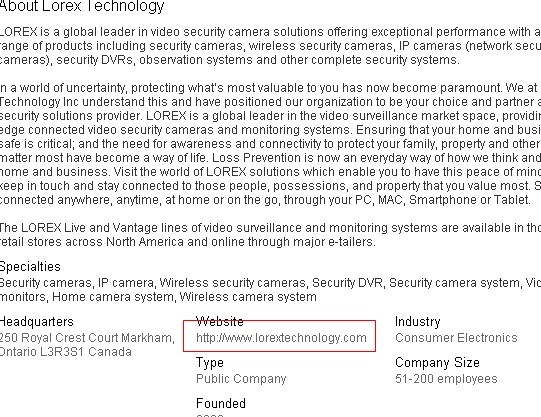Click the Industry label
541x417 pixels.
pyautogui.click(x=418, y=321)
